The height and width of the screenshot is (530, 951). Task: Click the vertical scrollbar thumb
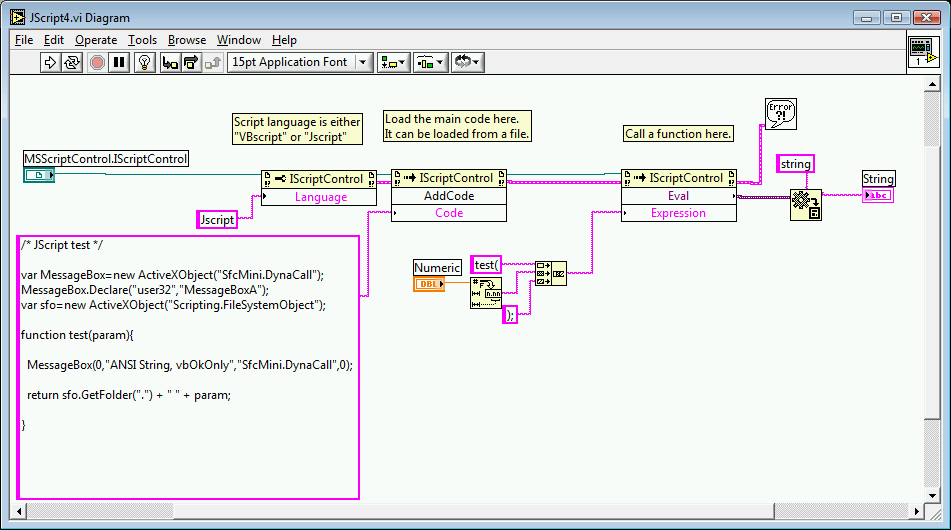[932, 282]
